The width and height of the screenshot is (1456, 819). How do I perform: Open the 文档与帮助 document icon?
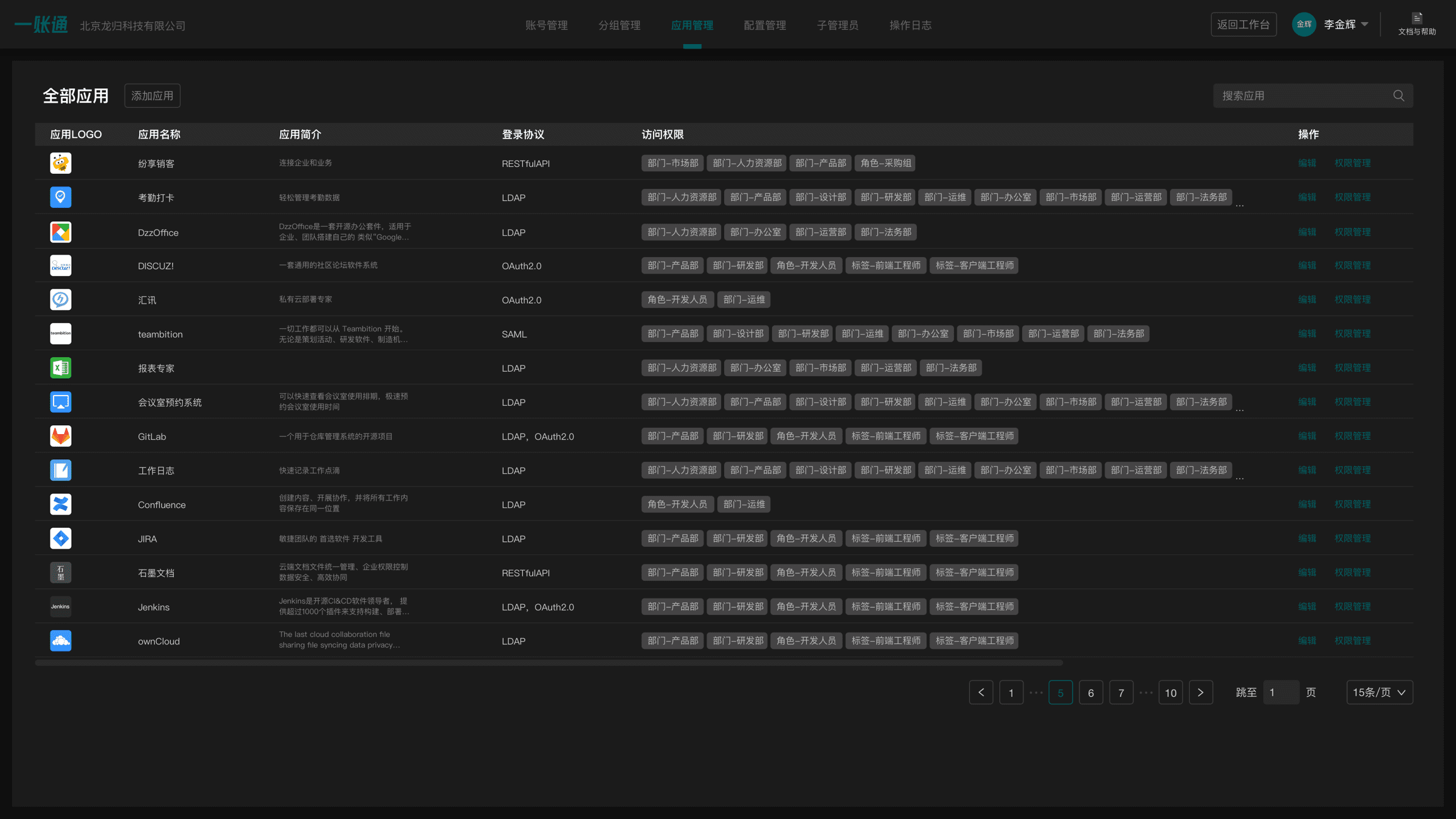coord(1417,18)
